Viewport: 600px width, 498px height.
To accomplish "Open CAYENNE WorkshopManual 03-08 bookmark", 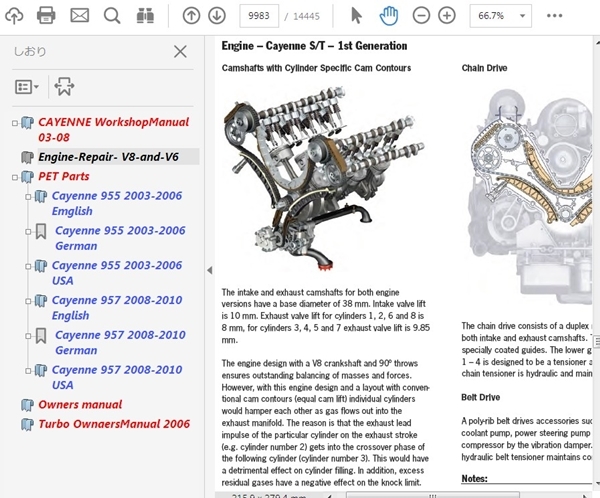I will coord(114,130).
